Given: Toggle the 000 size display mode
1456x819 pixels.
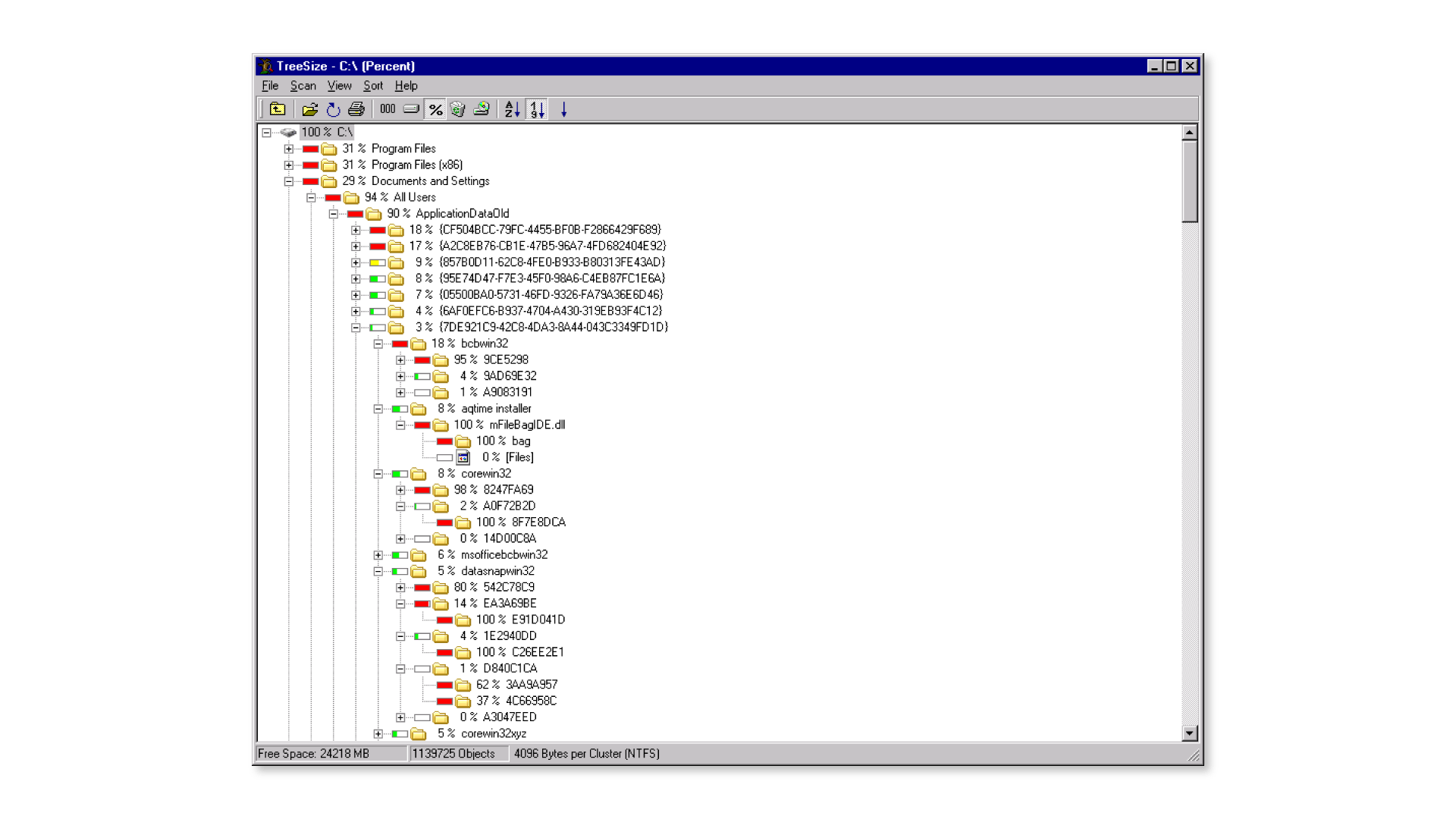Looking at the screenshot, I should point(388,109).
